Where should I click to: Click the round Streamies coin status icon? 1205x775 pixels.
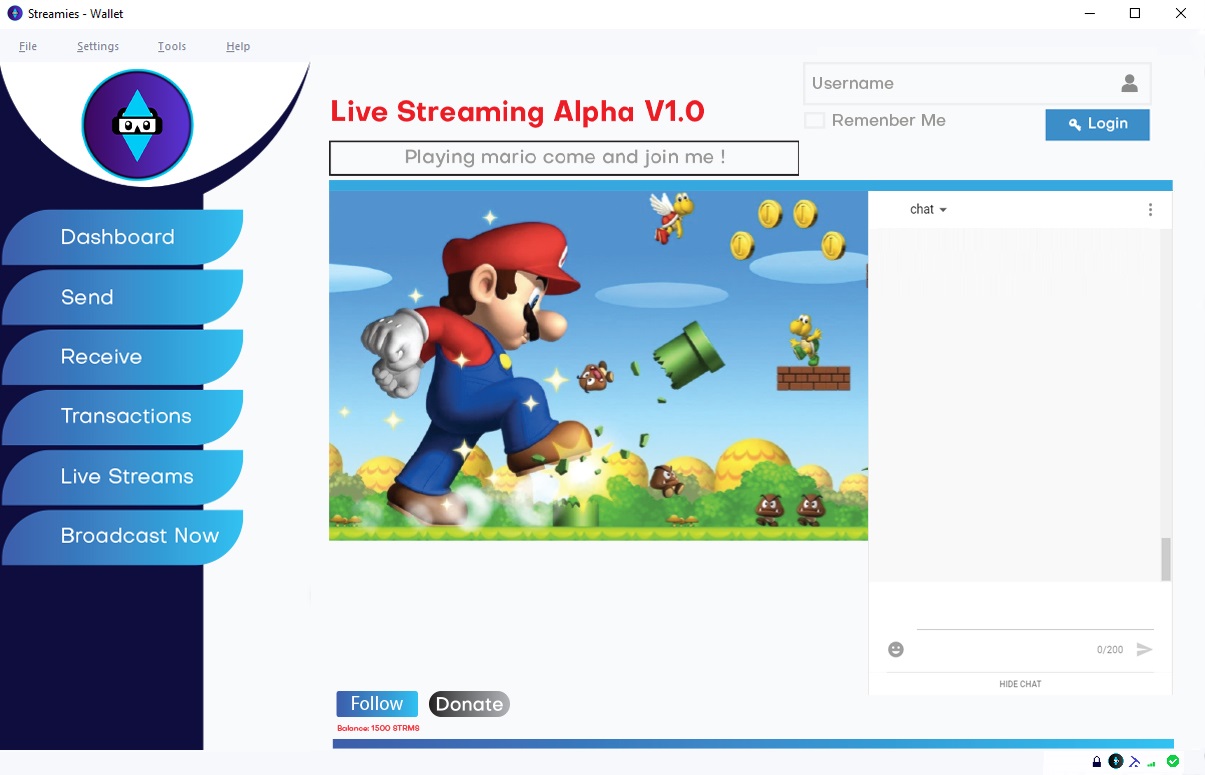click(1116, 761)
